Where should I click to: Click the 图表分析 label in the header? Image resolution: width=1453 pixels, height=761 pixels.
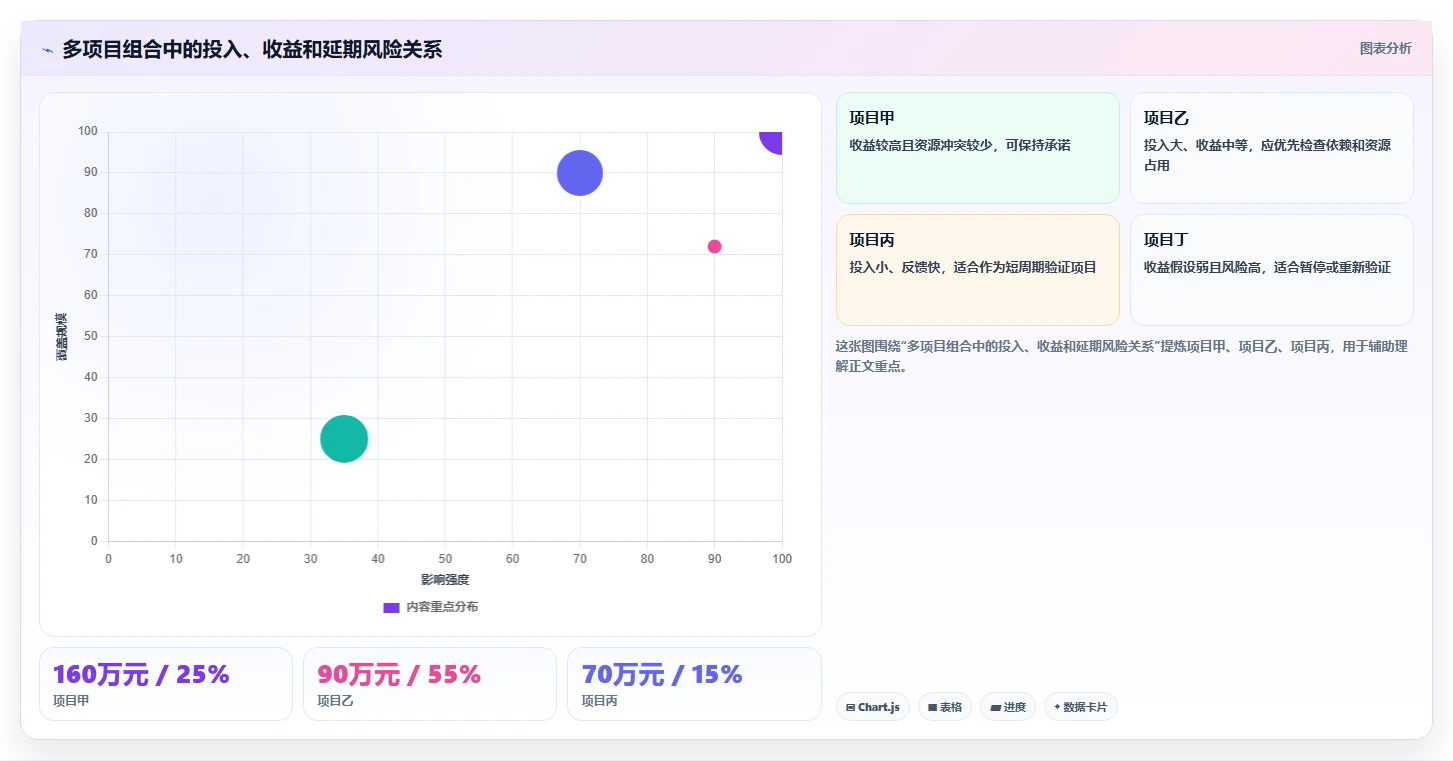[x=1385, y=48]
